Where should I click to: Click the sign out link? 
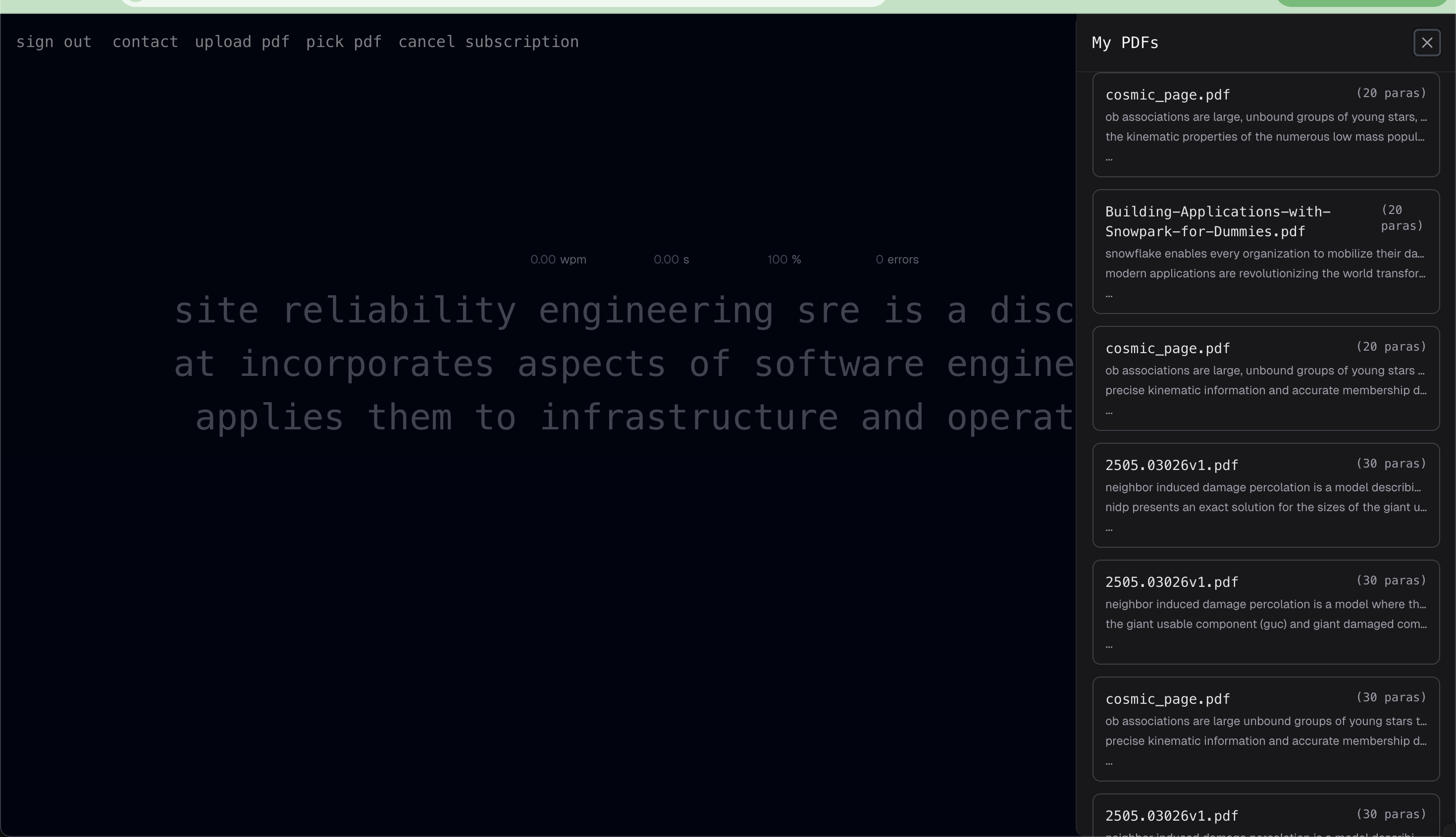point(53,42)
